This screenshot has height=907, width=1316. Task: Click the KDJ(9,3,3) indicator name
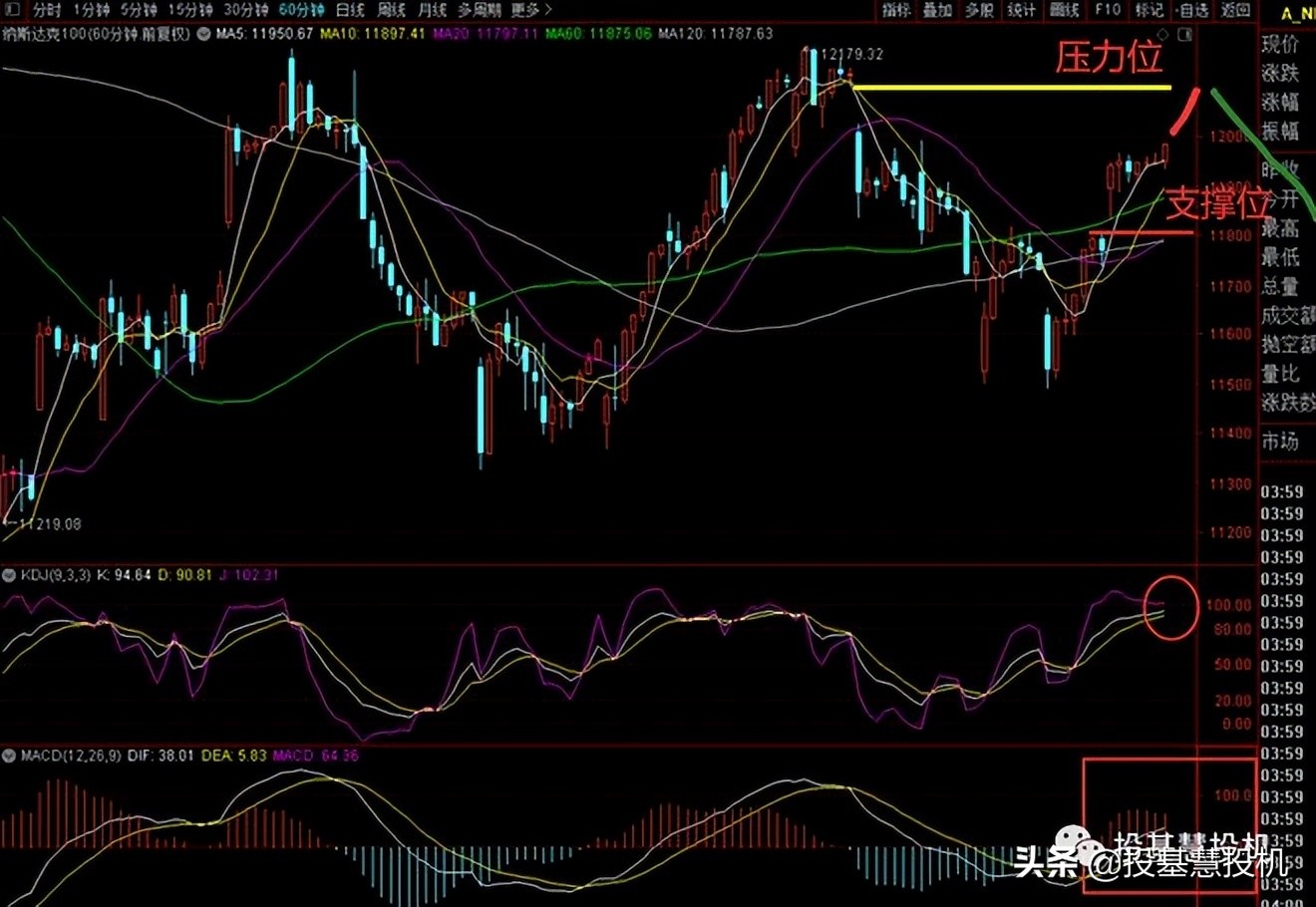(56, 575)
